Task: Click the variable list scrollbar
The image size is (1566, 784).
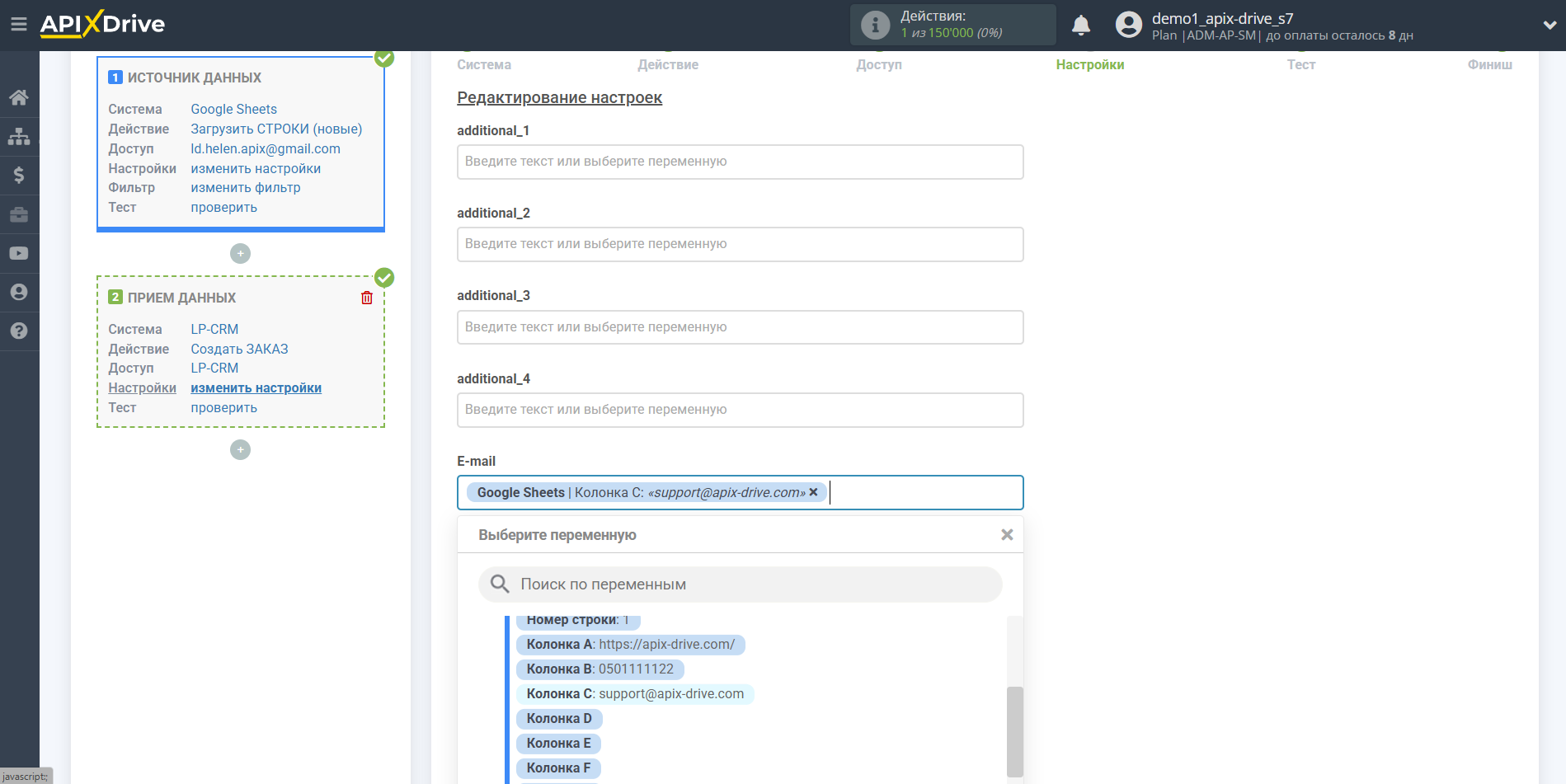Action: pos(1015,732)
